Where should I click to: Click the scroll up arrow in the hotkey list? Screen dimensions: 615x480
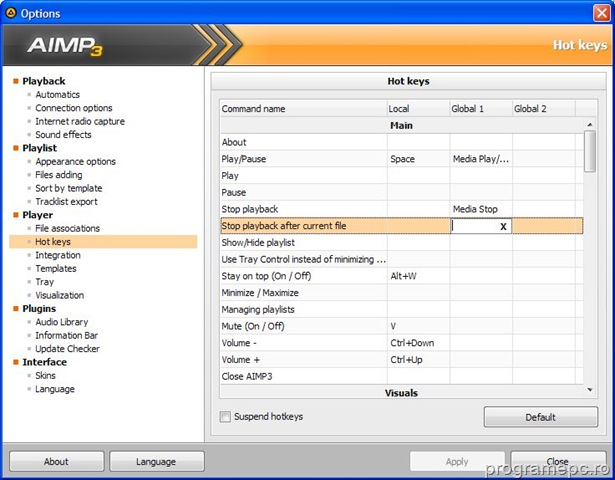(590, 125)
